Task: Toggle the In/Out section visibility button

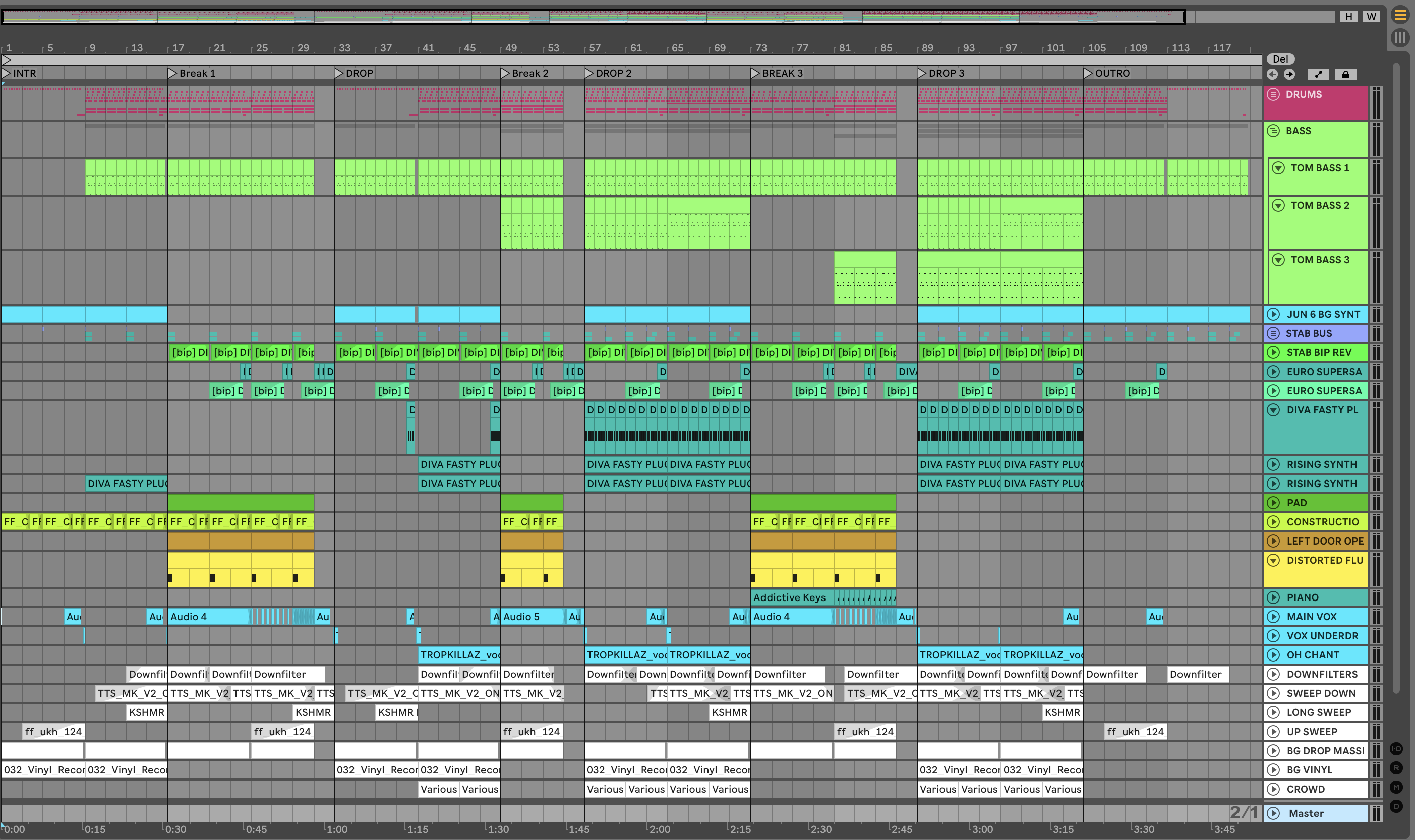Action: click(x=1396, y=749)
